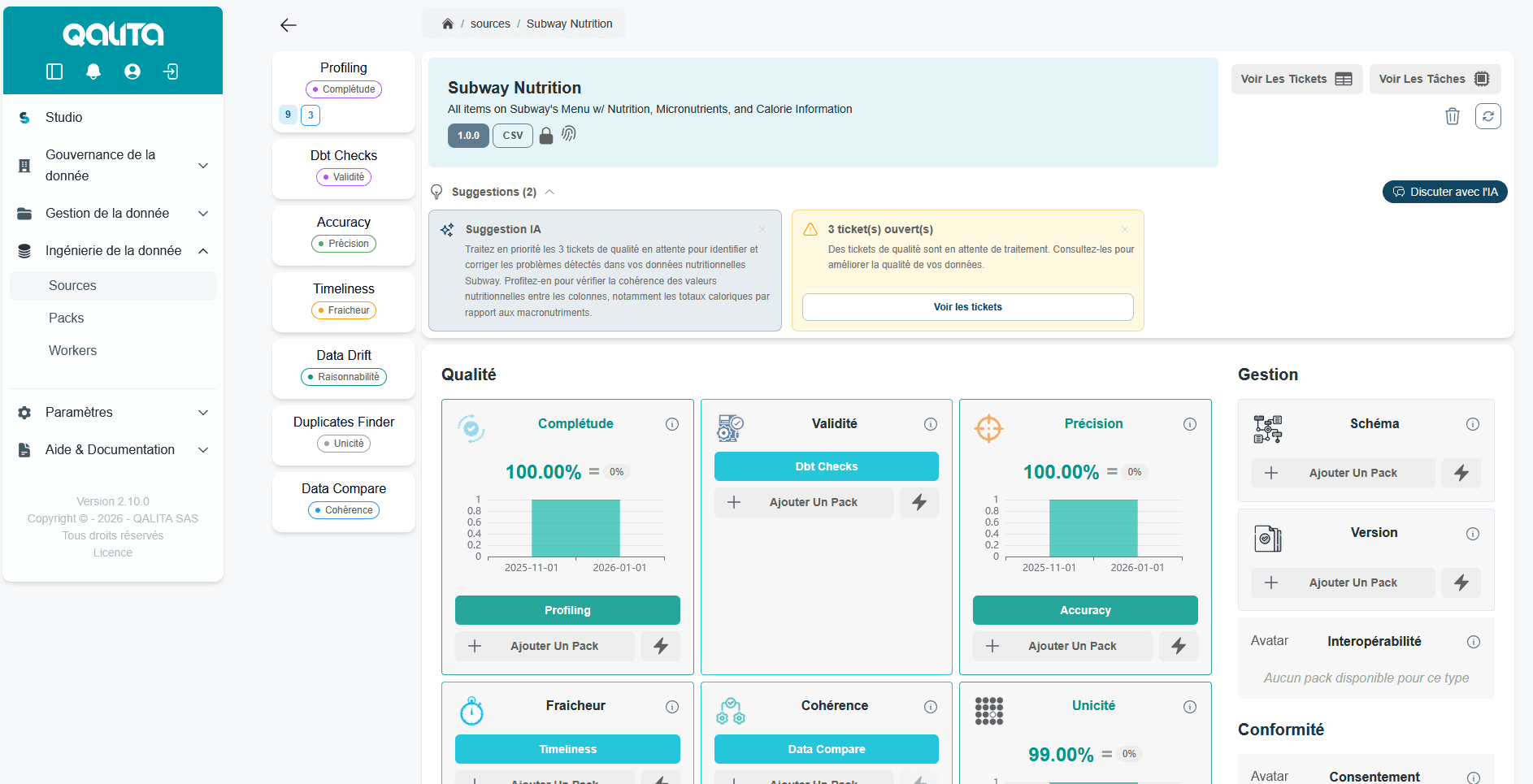Select the Profiling pack card
Viewport: 1533px width, 784px height.
tap(344, 92)
